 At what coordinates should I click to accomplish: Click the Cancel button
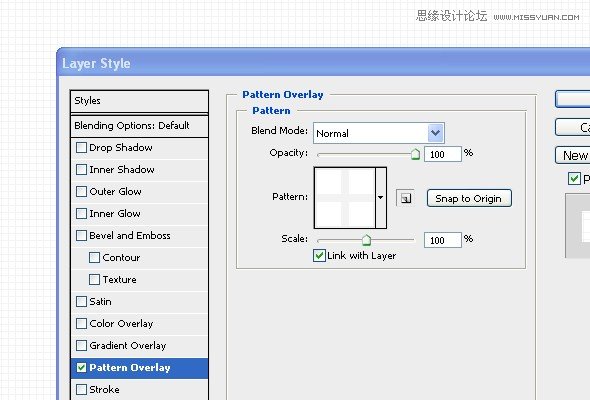coord(572,127)
